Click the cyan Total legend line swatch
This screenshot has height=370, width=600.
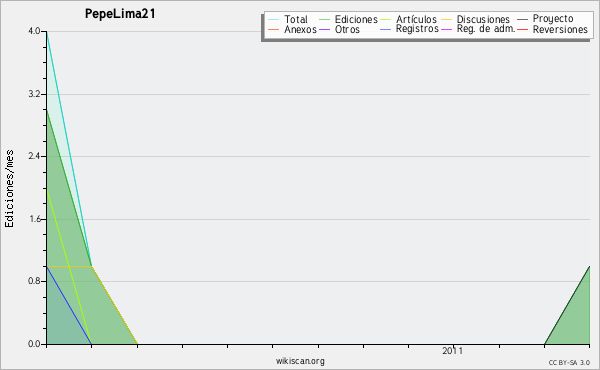pos(274,19)
